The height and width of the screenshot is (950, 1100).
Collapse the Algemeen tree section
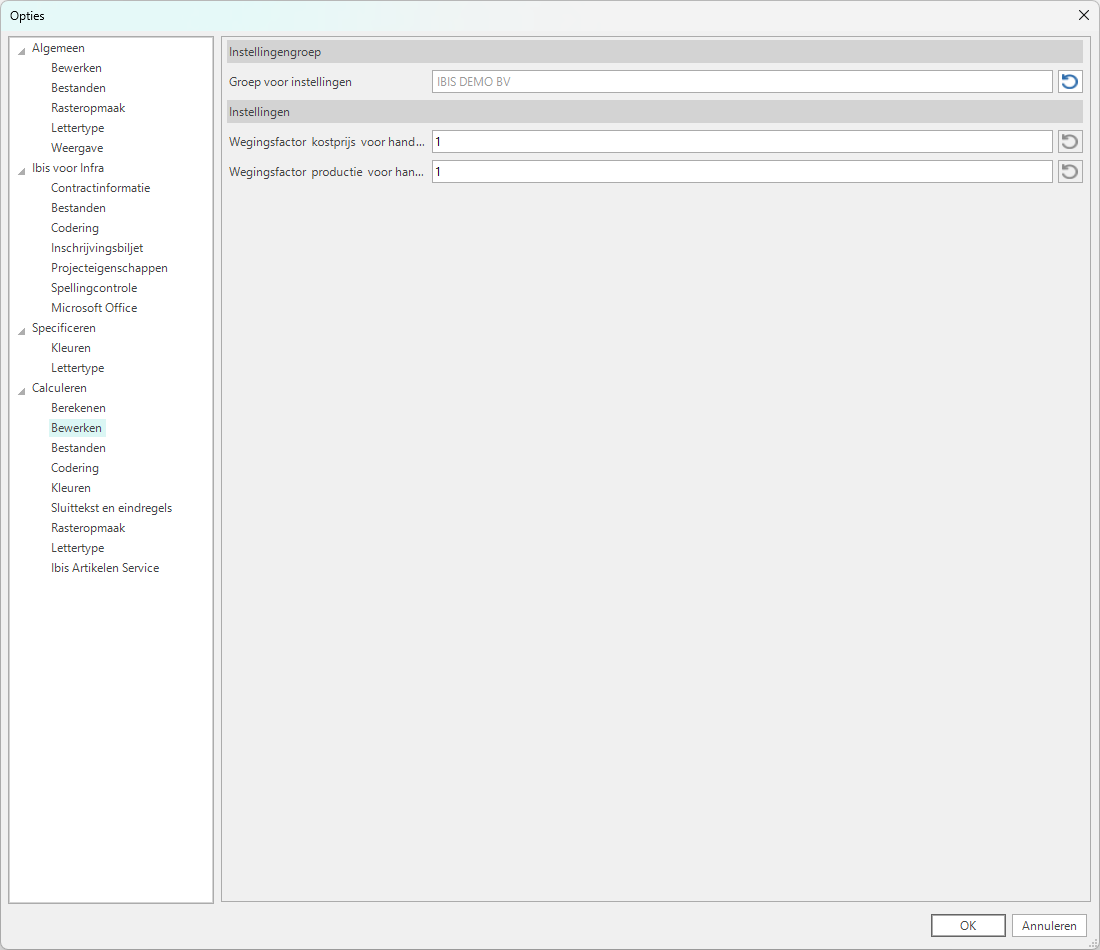tap(22, 49)
